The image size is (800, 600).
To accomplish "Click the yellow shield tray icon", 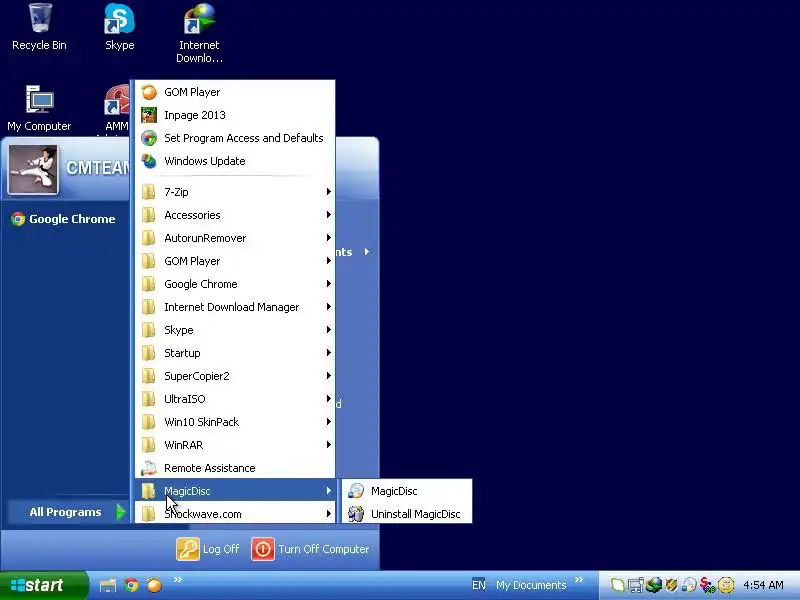I will [x=672, y=585].
